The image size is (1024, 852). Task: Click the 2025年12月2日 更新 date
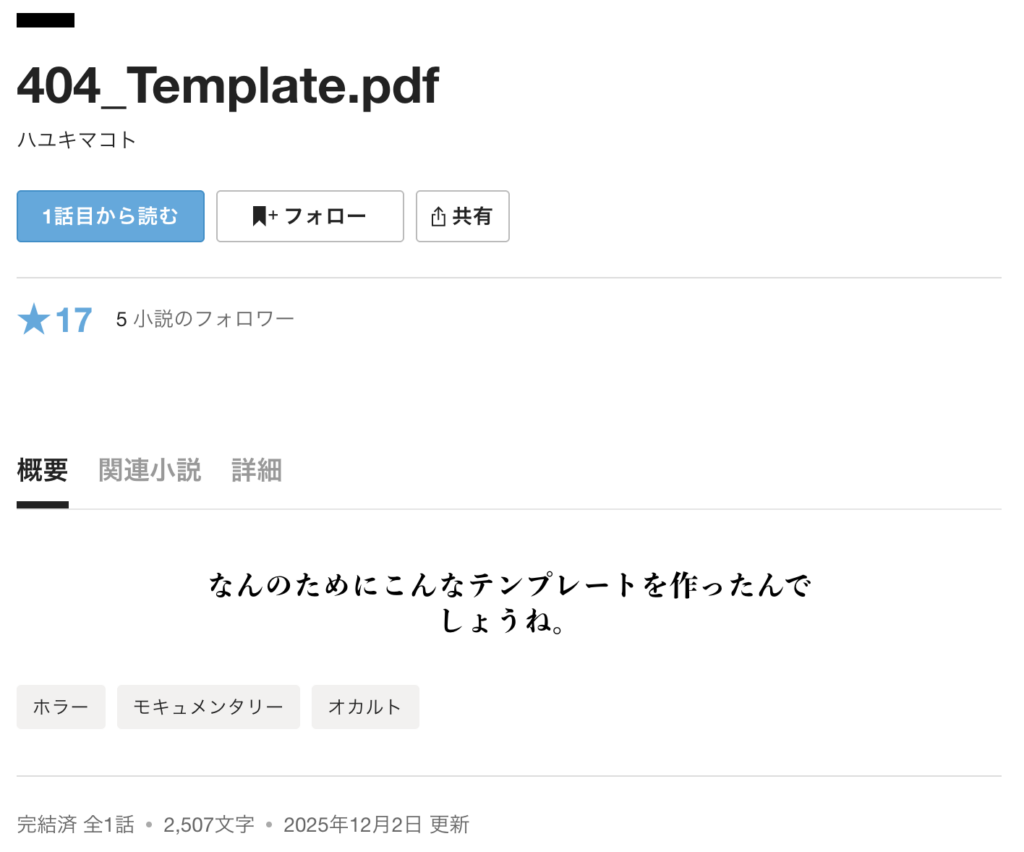click(376, 825)
